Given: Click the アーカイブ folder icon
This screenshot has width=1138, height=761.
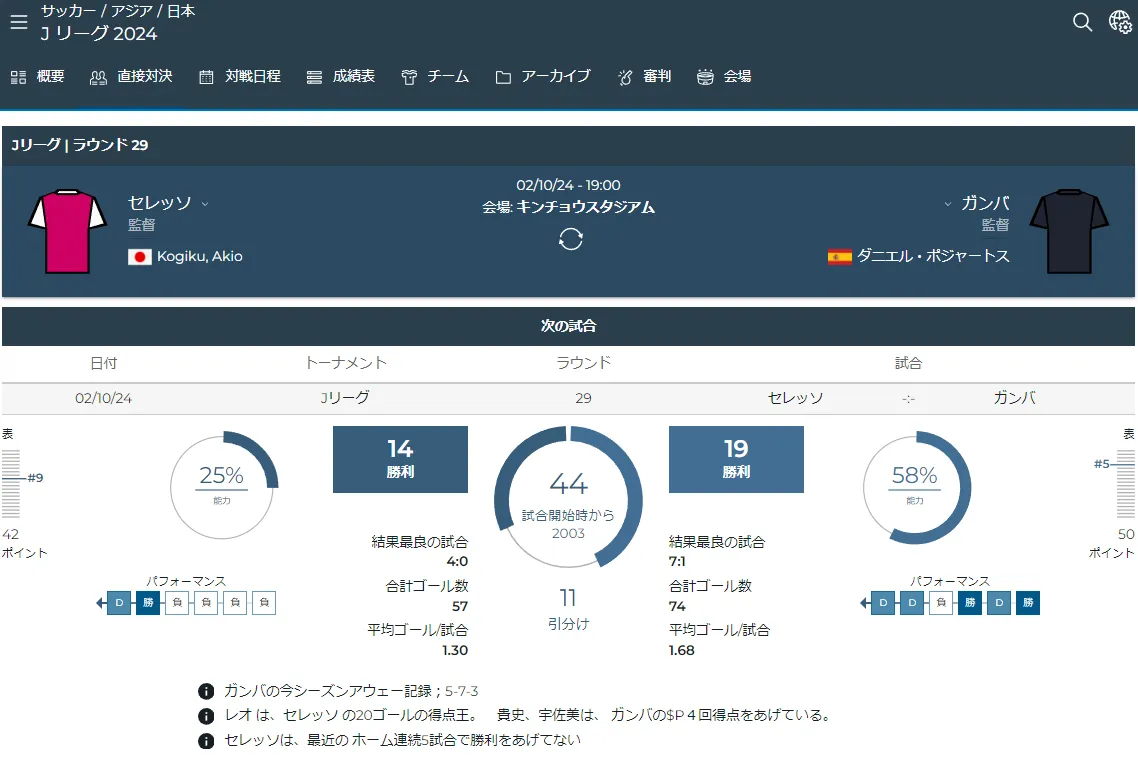Looking at the screenshot, I should tap(503, 77).
